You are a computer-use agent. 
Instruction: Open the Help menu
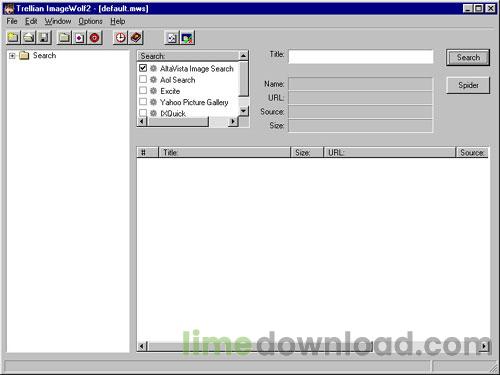[118, 21]
